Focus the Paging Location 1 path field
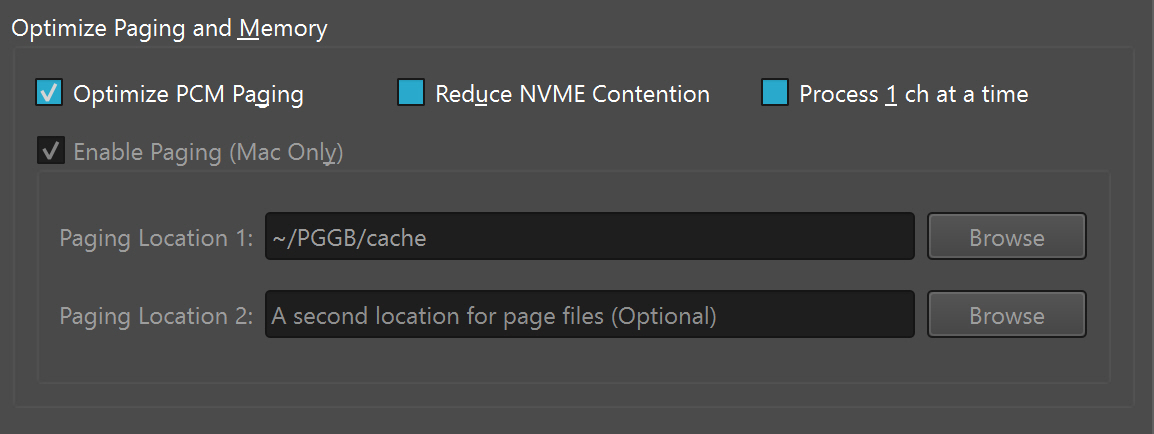The width and height of the screenshot is (1154, 434). point(590,236)
